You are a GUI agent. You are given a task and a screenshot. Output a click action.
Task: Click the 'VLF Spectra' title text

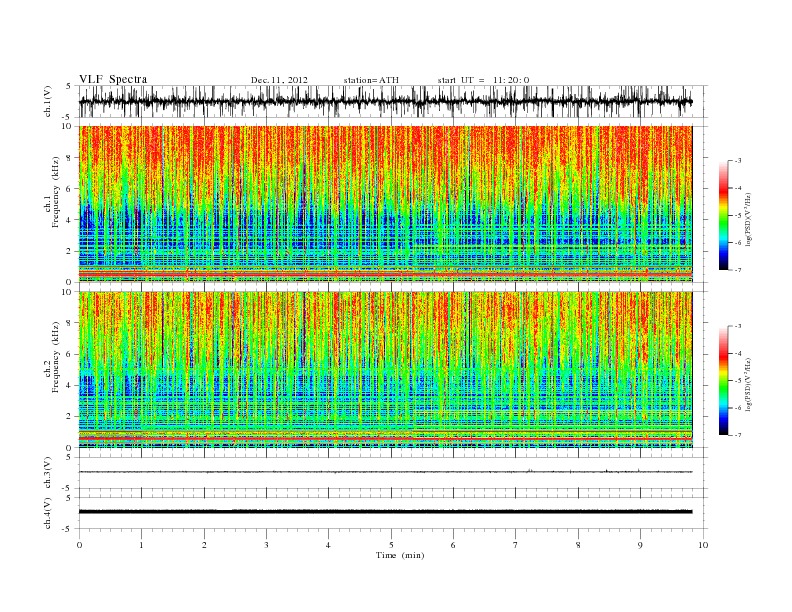pyautogui.click(x=113, y=79)
